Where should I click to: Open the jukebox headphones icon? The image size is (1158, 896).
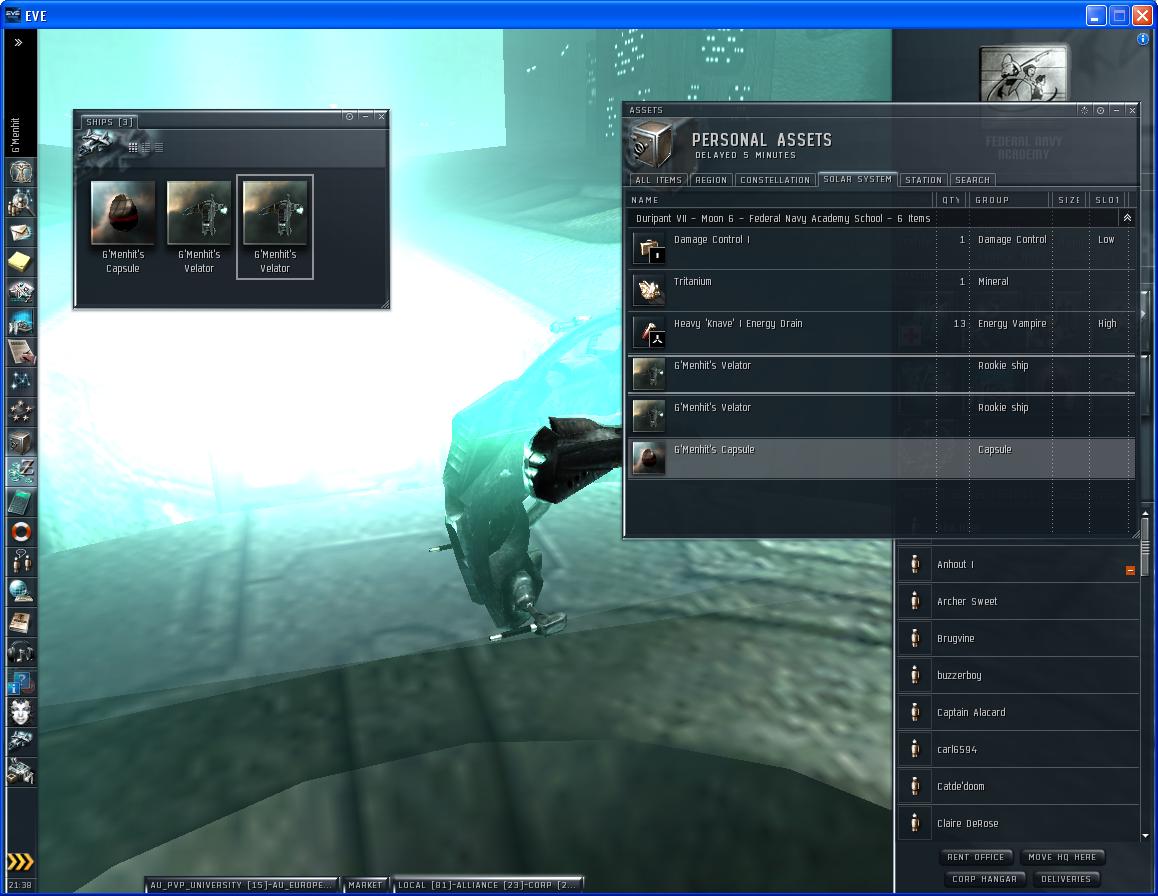coord(21,652)
